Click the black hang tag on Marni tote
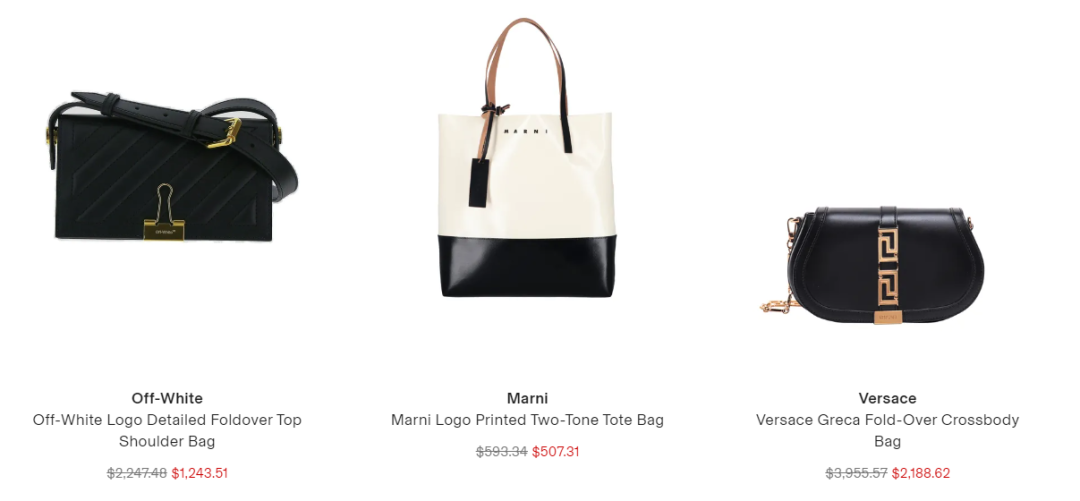The image size is (1080, 501). tap(479, 182)
